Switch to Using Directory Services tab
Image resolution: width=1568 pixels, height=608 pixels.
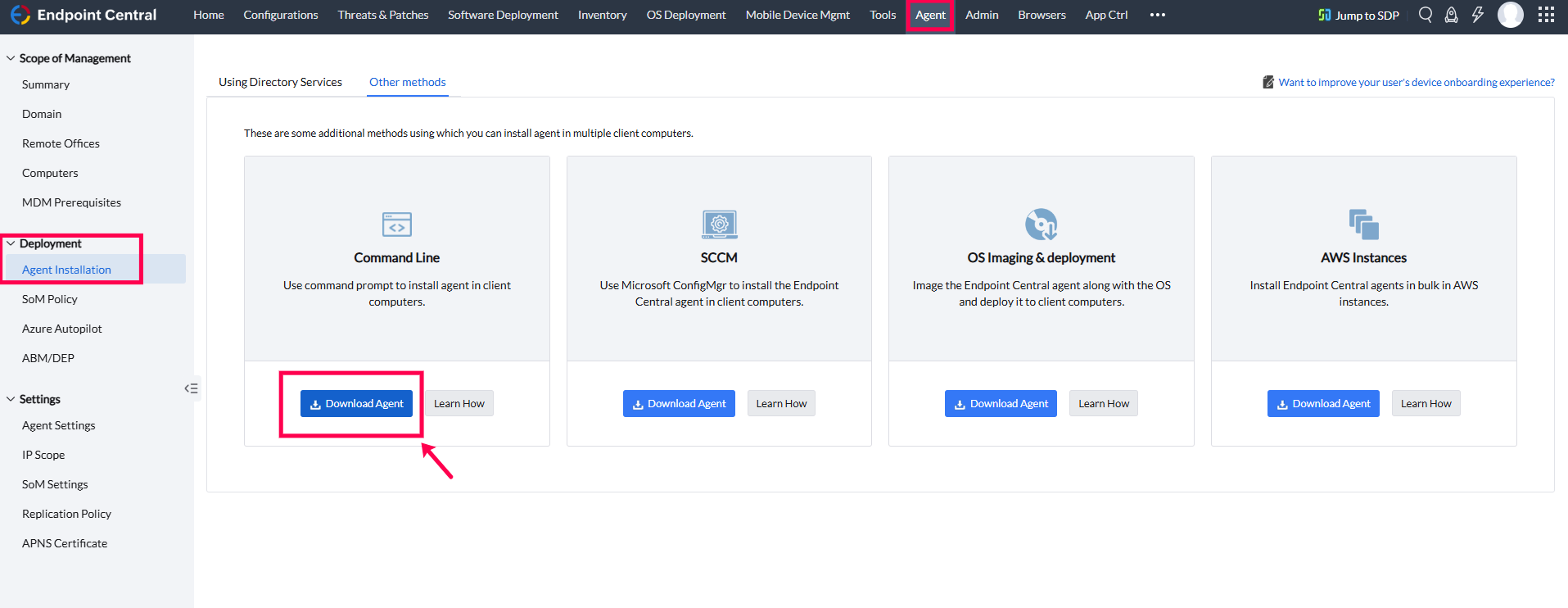point(280,82)
